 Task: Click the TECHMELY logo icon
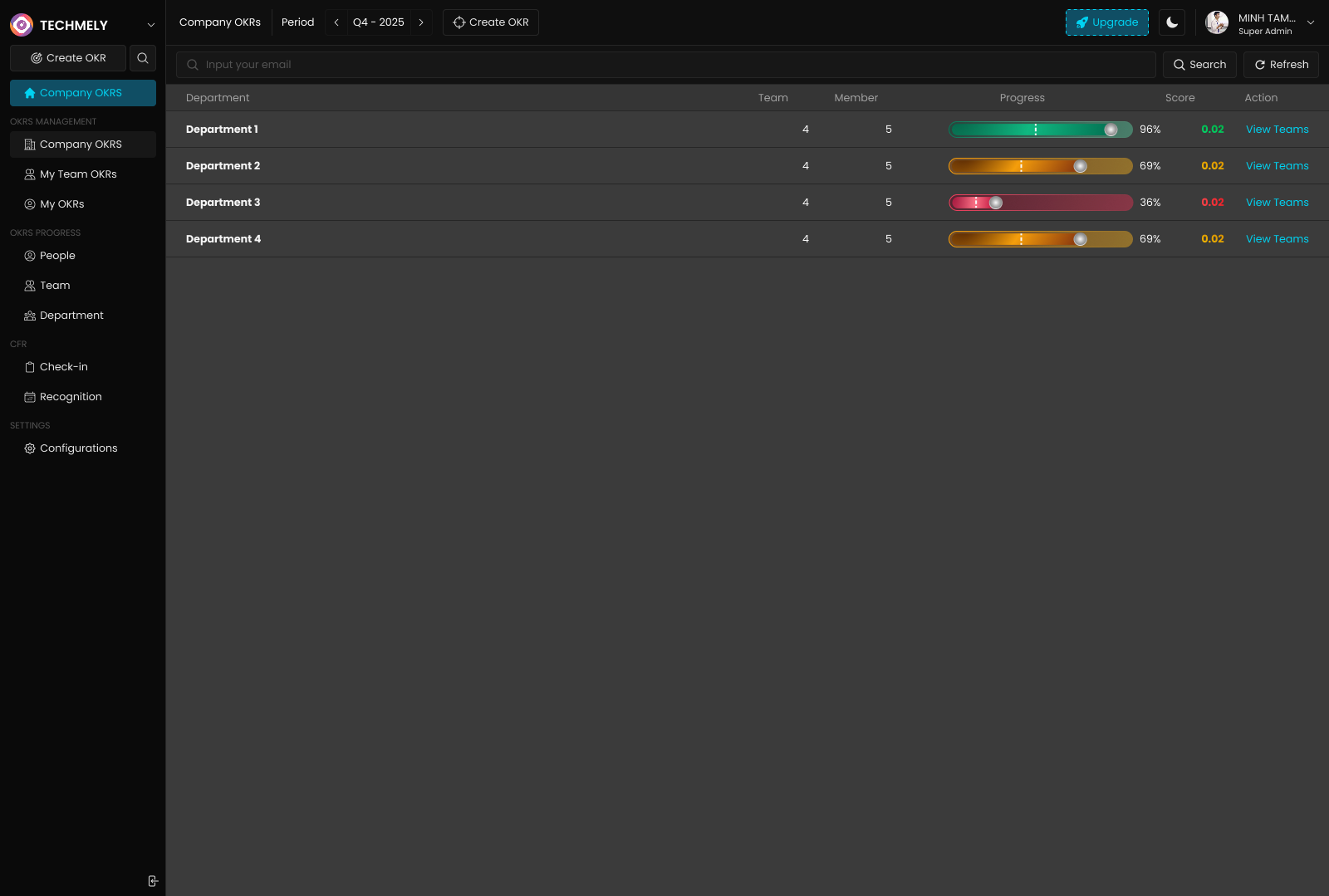tap(22, 25)
